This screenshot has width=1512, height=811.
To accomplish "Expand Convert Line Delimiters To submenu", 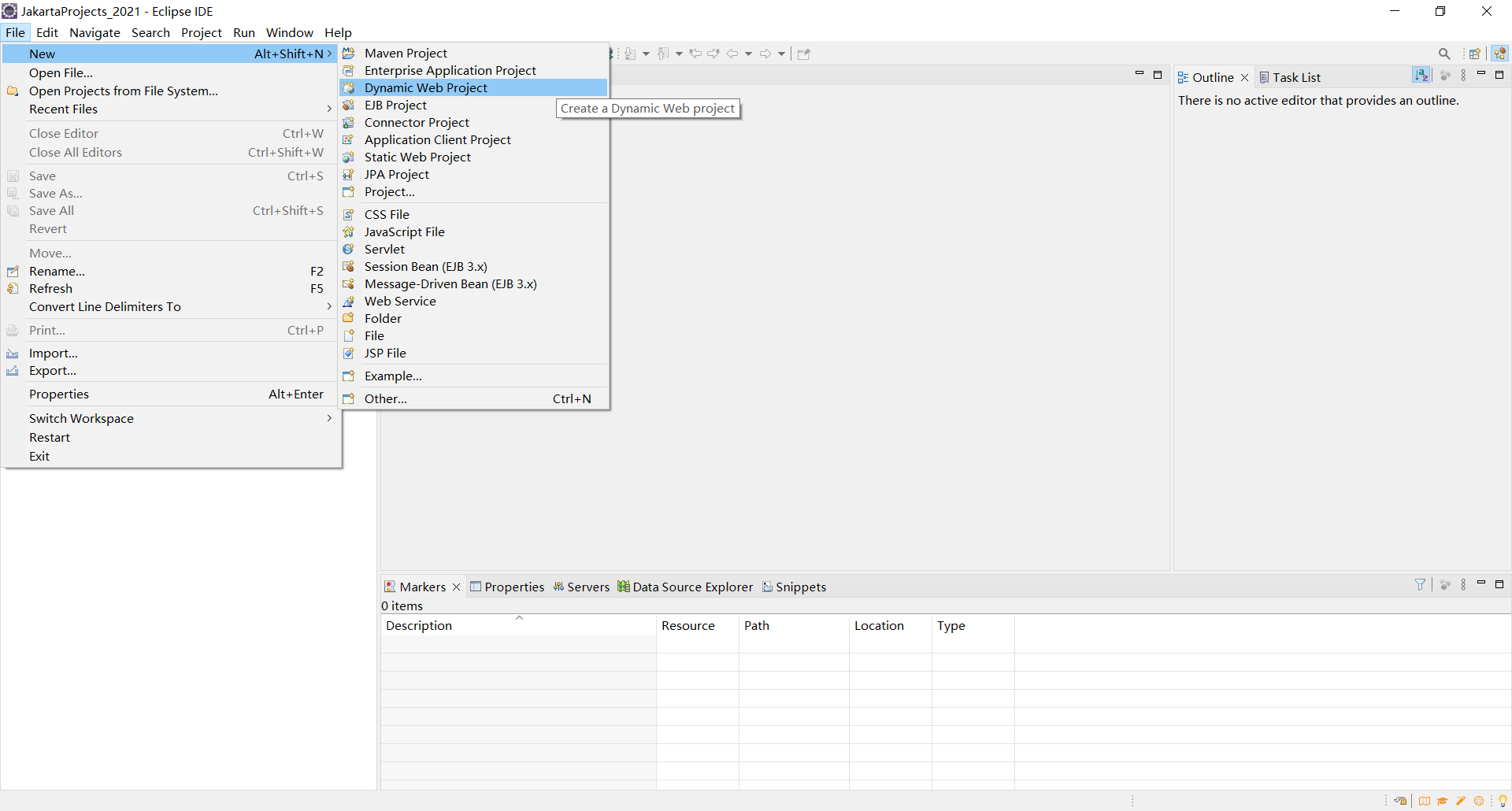I will pos(170,306).
